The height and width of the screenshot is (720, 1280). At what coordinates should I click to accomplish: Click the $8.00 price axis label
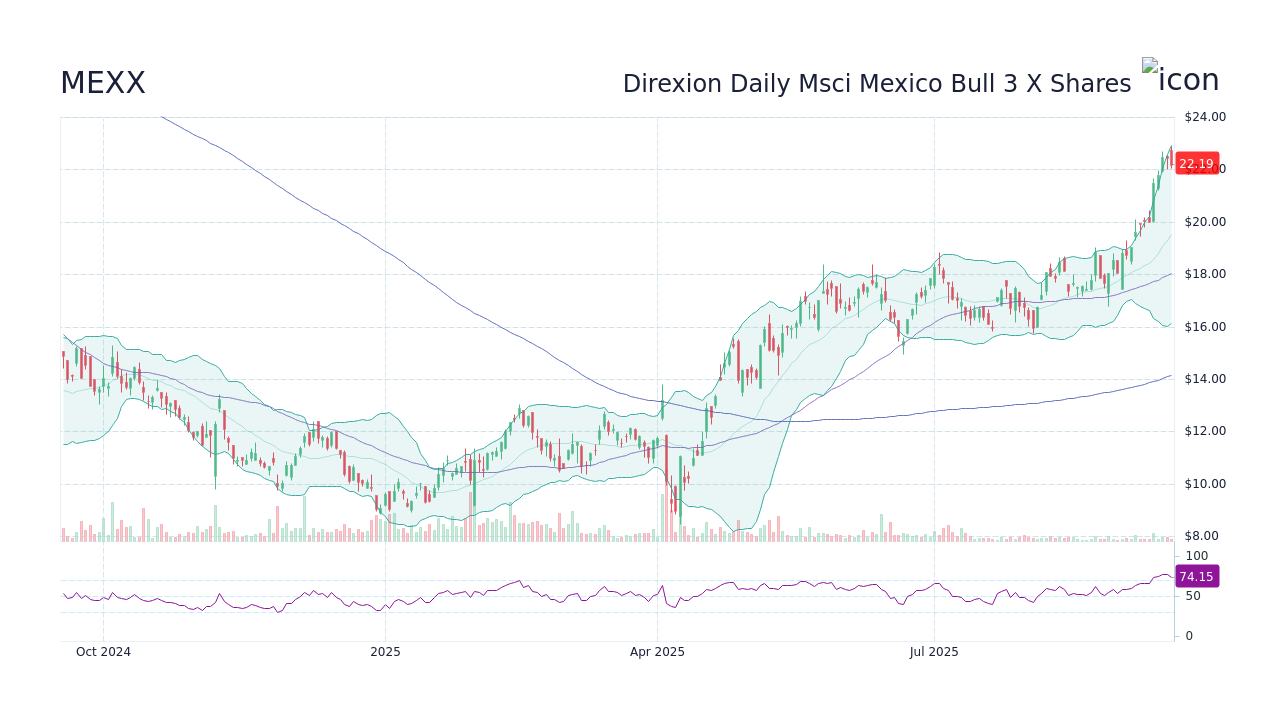pos(1202,536)
